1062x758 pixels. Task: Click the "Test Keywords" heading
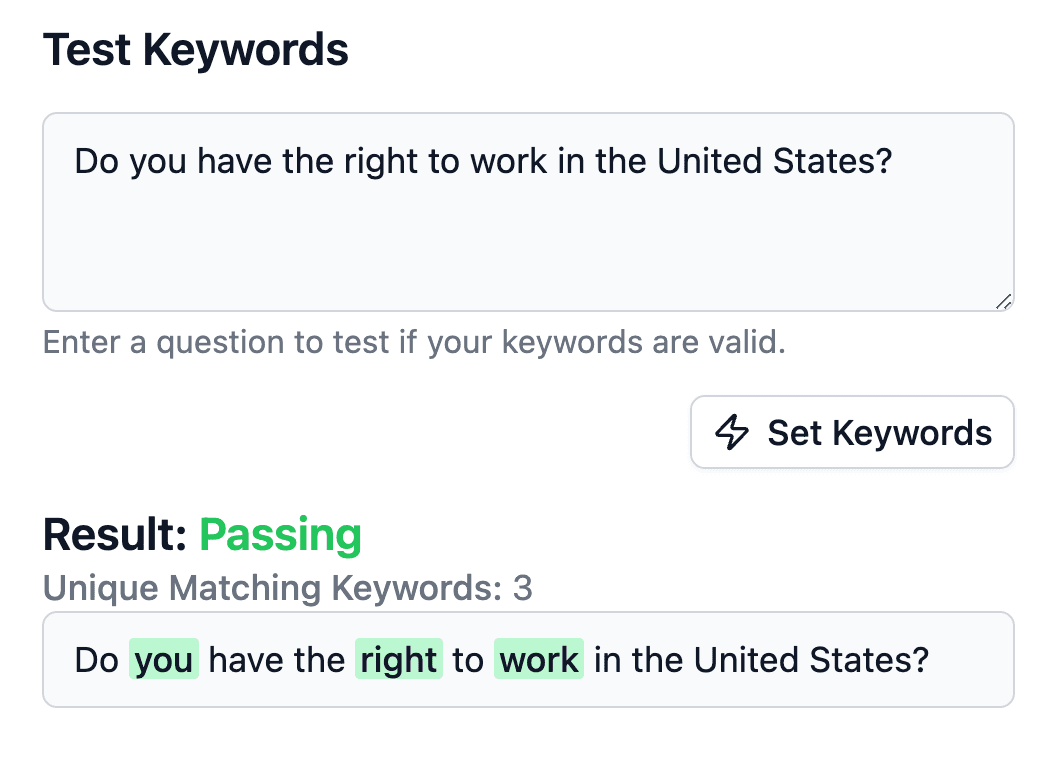click(196, 50)
